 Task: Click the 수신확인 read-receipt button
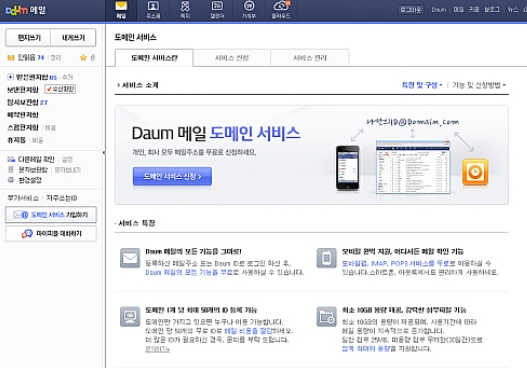60,89
